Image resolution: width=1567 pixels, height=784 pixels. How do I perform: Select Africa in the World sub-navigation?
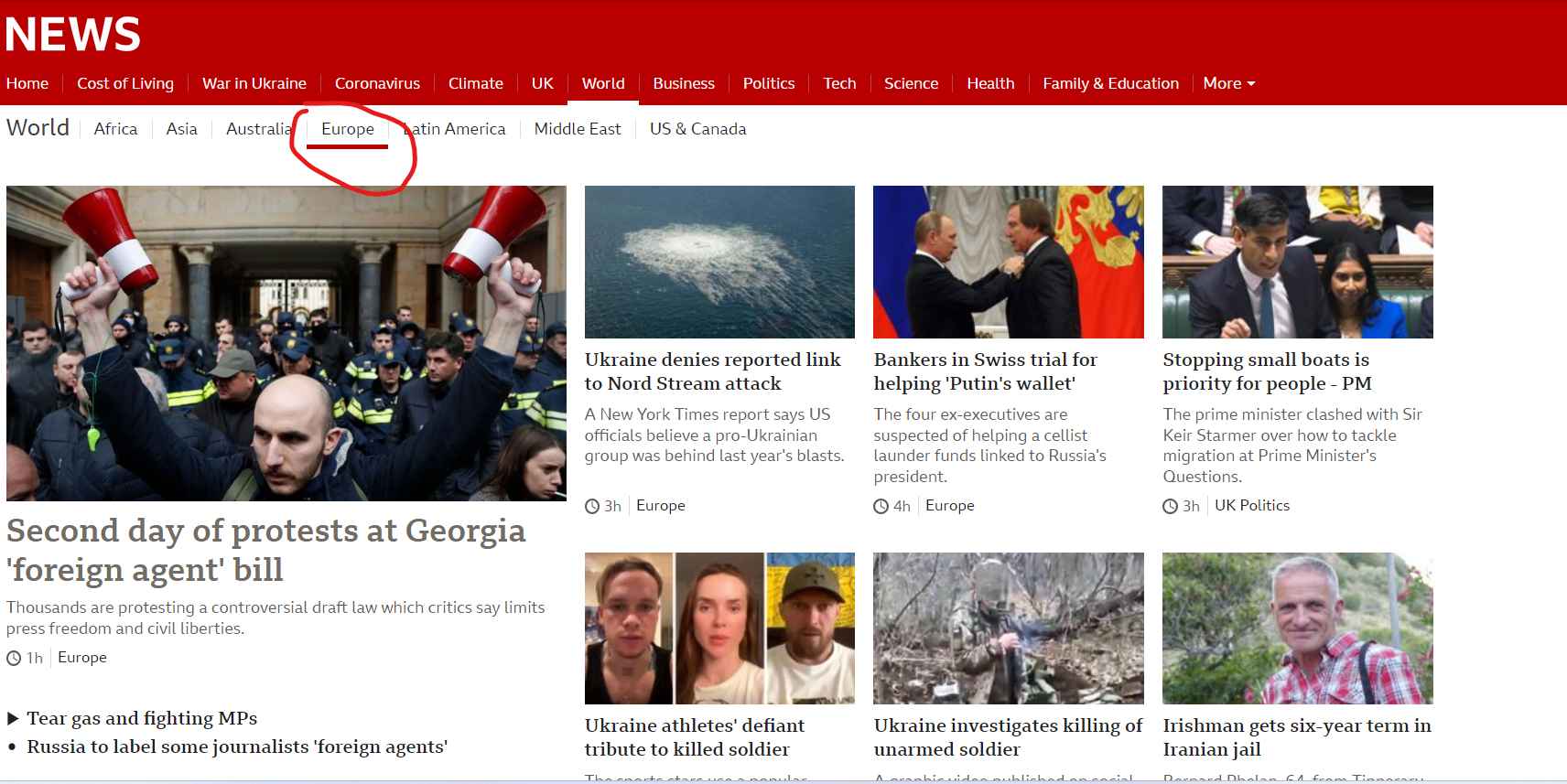115,129
